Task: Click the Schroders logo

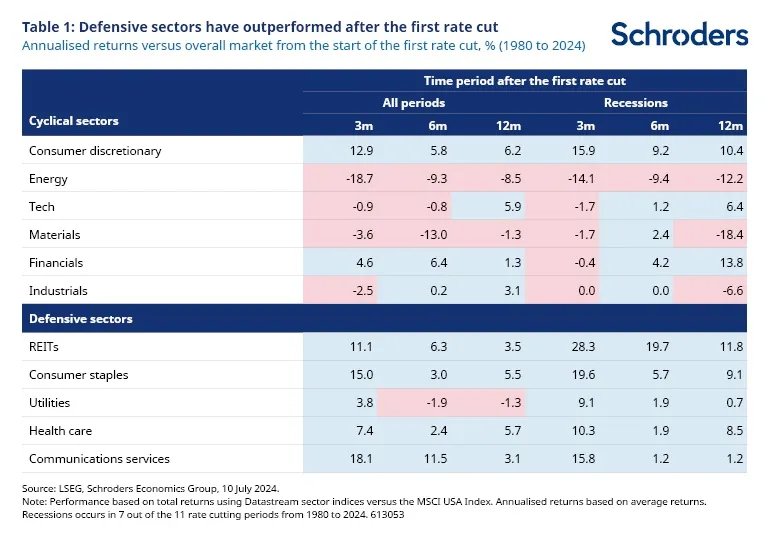Action: [x=679, y=34]
